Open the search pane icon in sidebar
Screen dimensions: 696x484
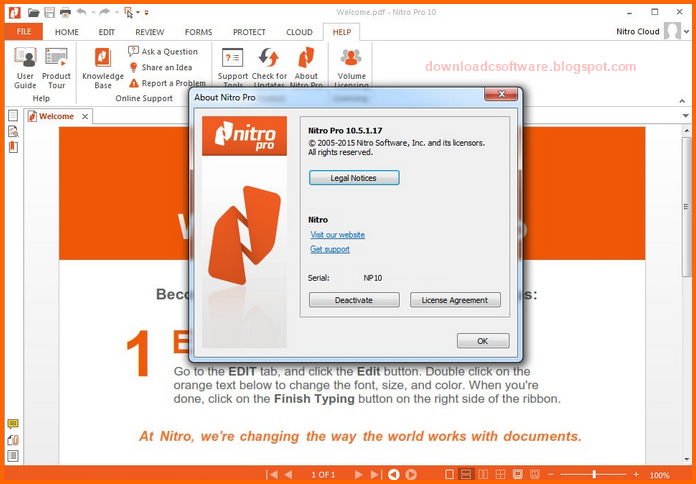coord(13,131)
